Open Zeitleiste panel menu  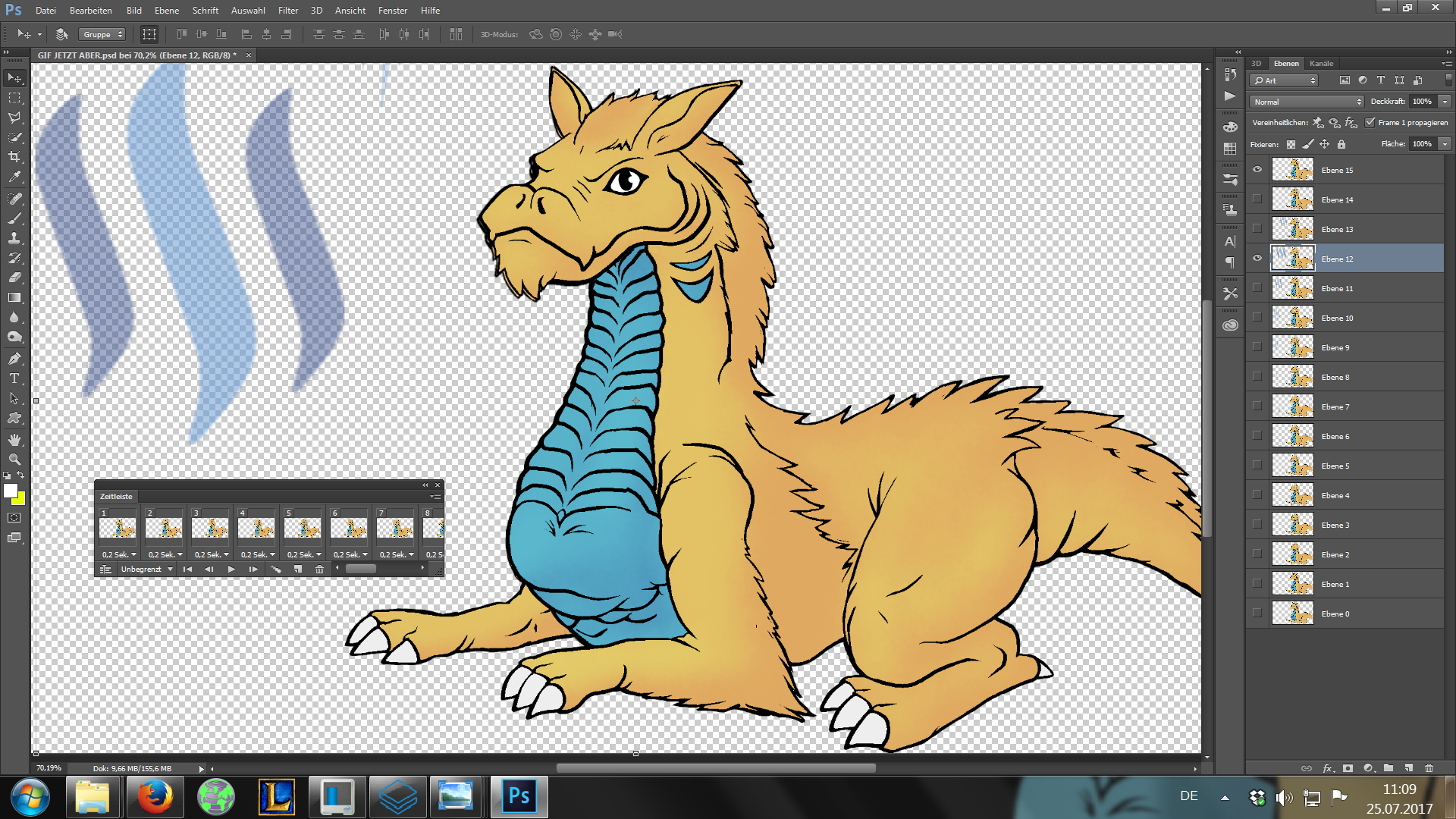point(435,496)
